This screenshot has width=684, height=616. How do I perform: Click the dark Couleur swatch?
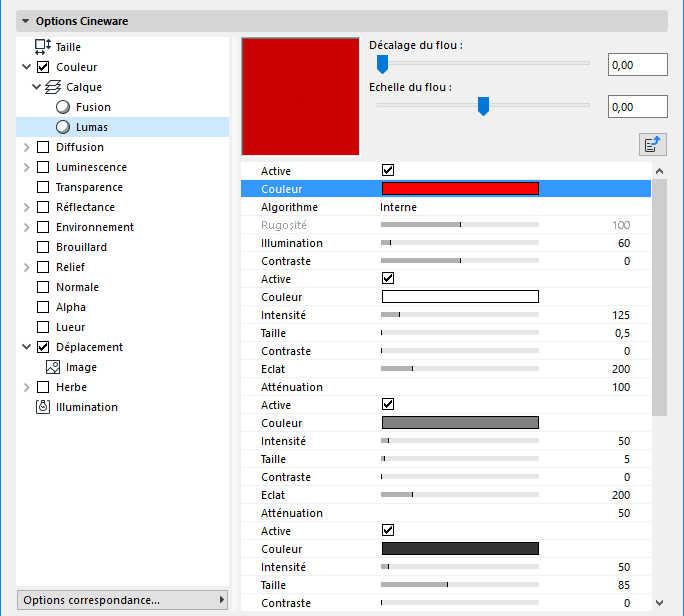[x=460, y=548]
